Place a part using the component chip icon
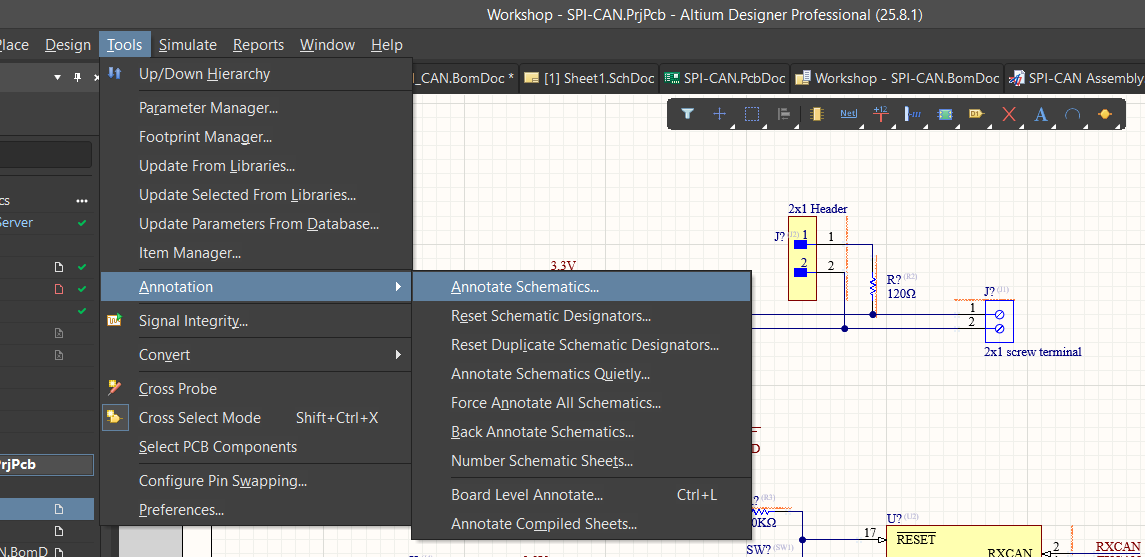1145x557 pixels. [x=816, y=114]
